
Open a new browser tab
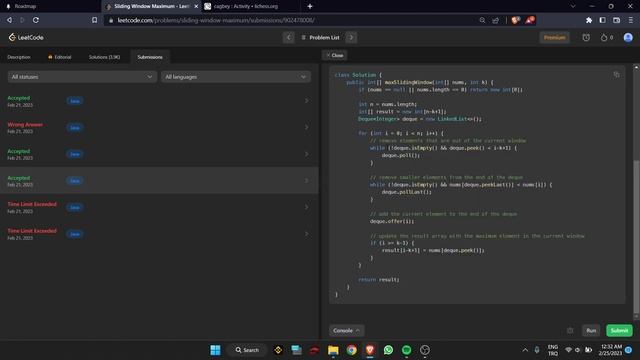click(310, 6)
